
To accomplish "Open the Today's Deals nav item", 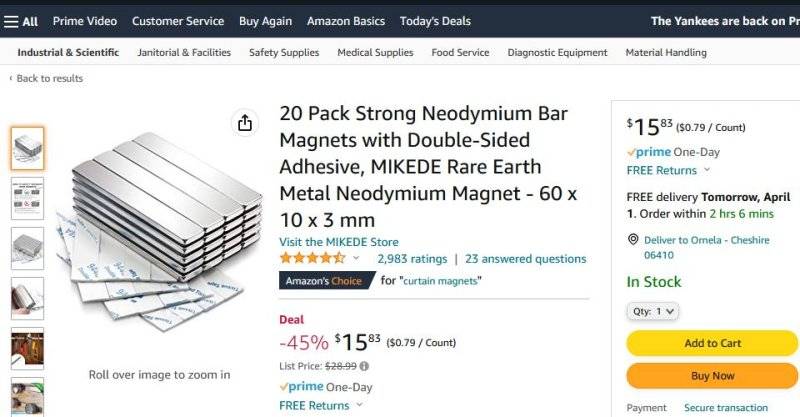I will tap(434, 21).
